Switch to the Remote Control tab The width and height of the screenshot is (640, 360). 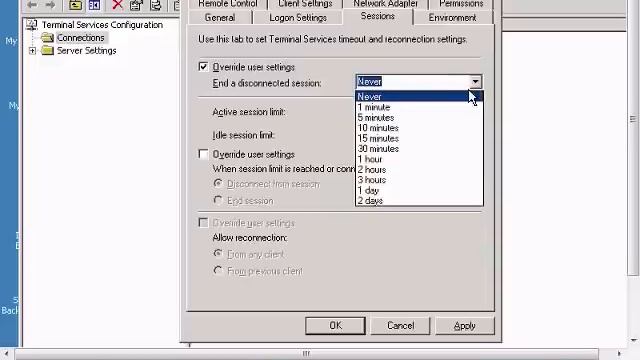tap(228, 4)
